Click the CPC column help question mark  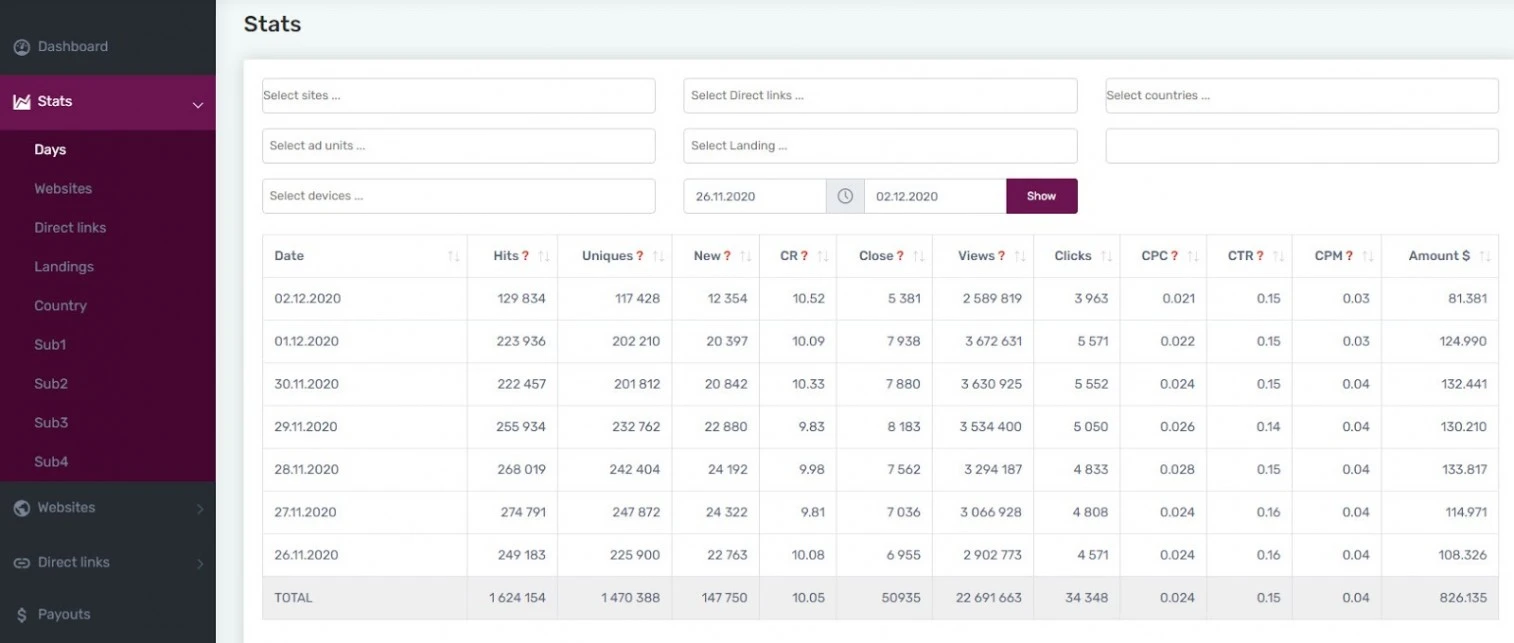1175,256
